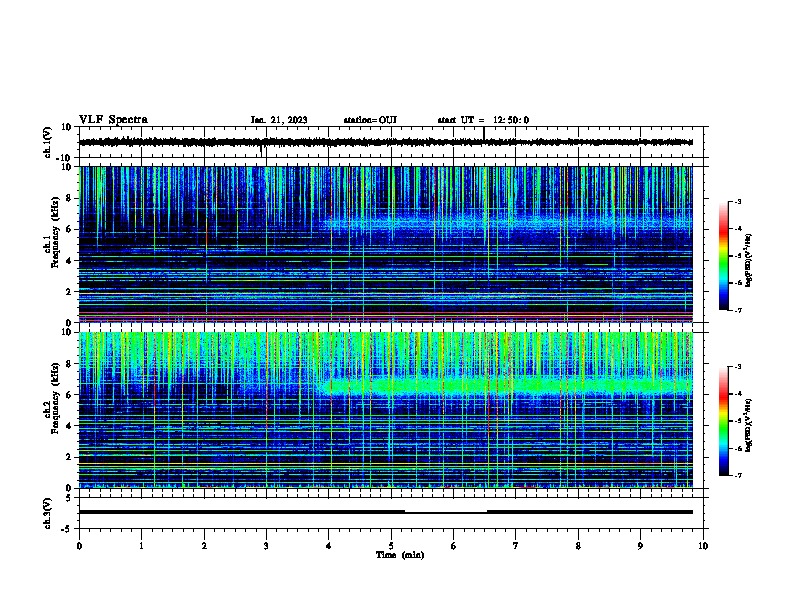This screenshot has width=792, height=612.
Task: Click the time axis tick label "1"
Action: pos(141,546)
